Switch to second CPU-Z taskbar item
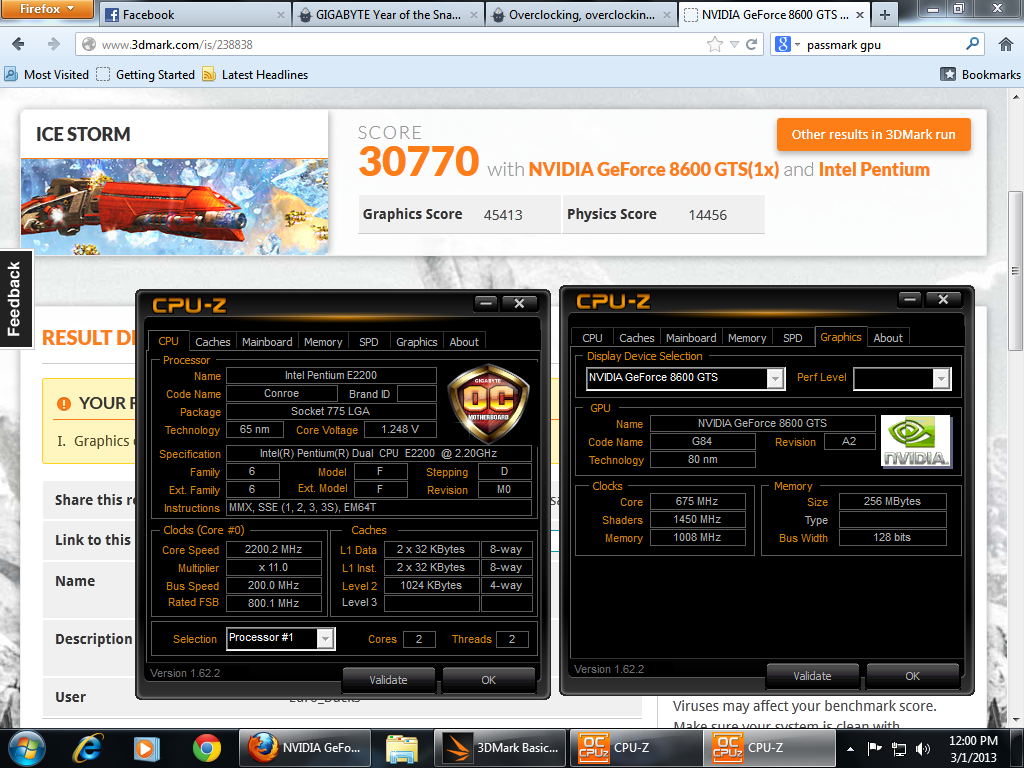 coord(769,748)
